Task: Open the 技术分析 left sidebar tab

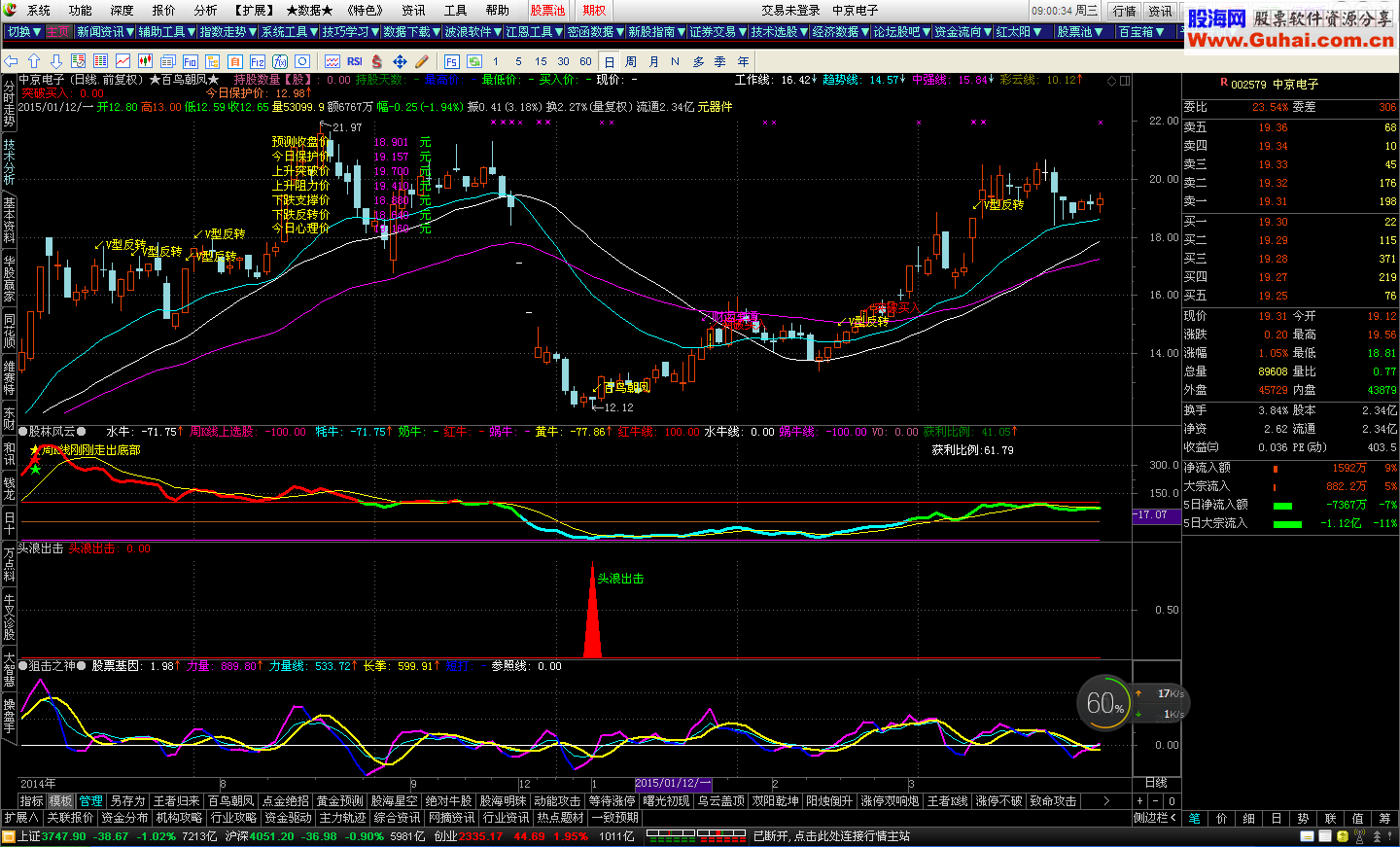Action: (9, 160)
